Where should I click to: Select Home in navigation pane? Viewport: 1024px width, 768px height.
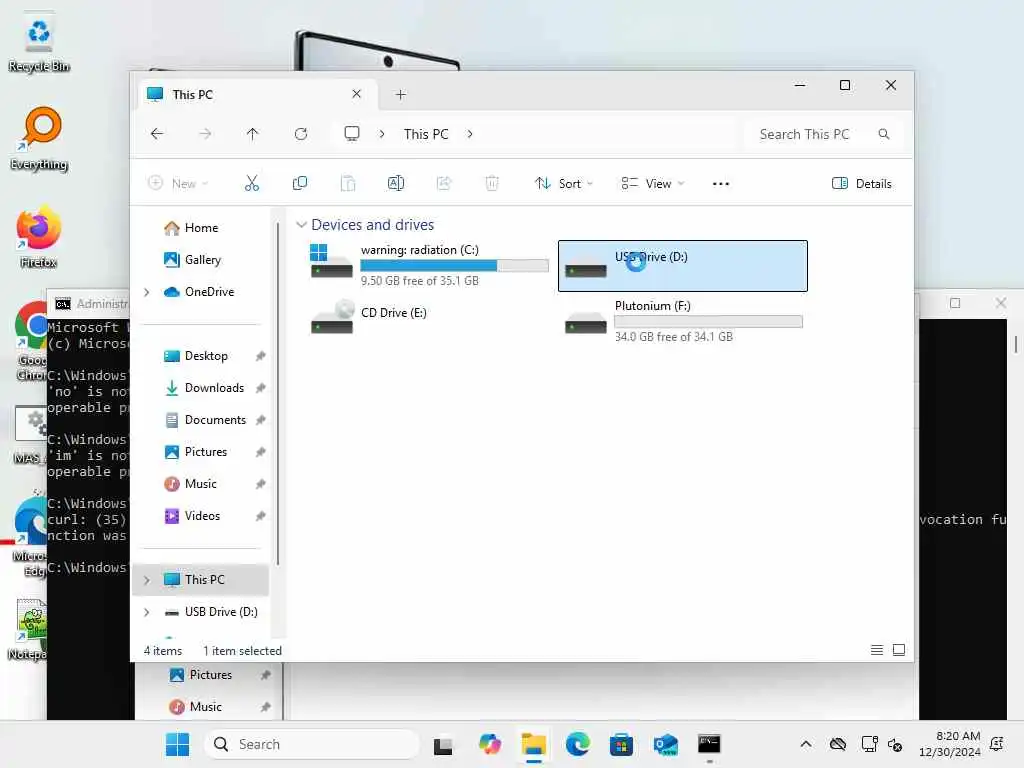(x=201, y=228)
